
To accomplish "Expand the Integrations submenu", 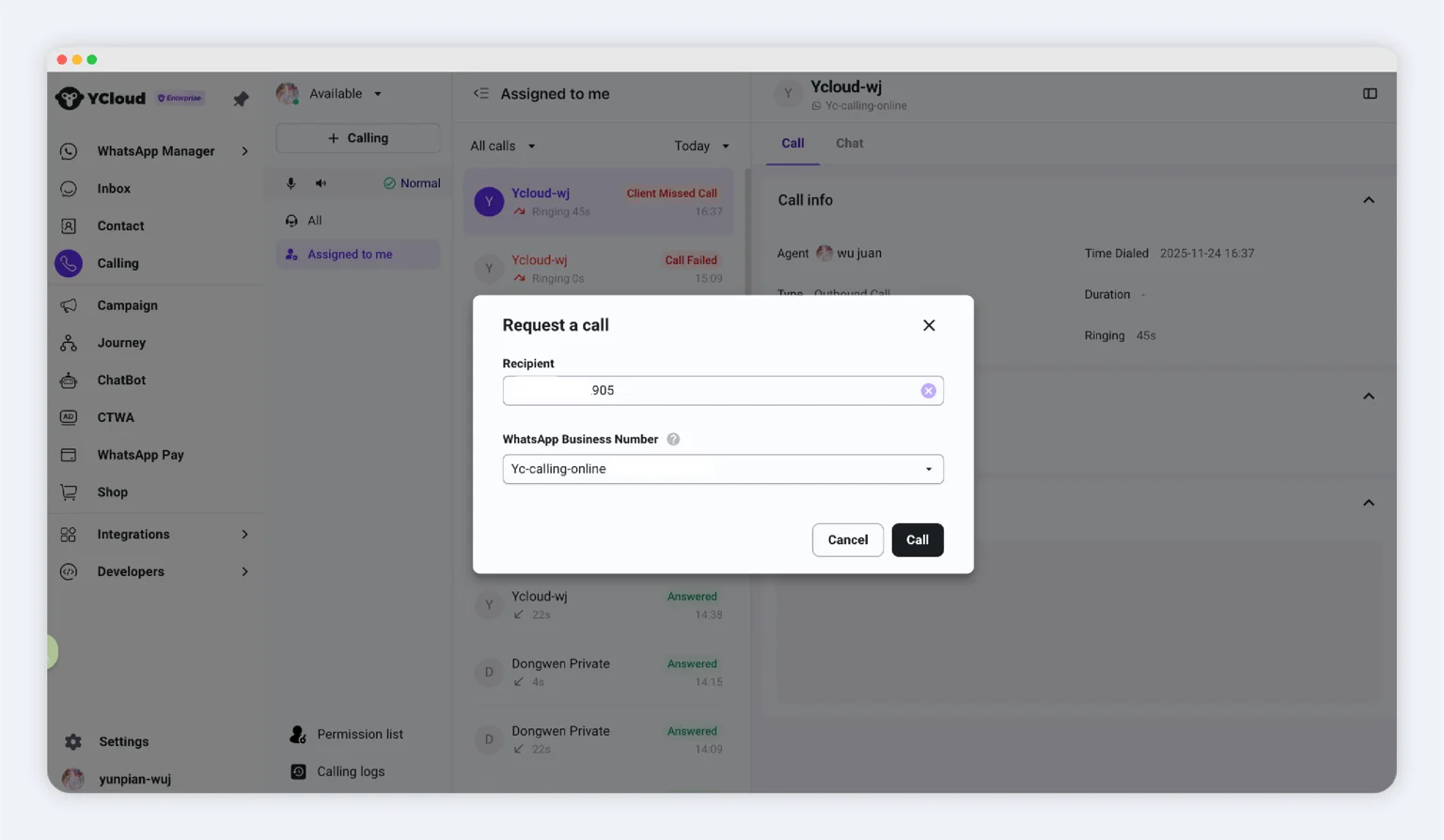I will tap(244, 535).
